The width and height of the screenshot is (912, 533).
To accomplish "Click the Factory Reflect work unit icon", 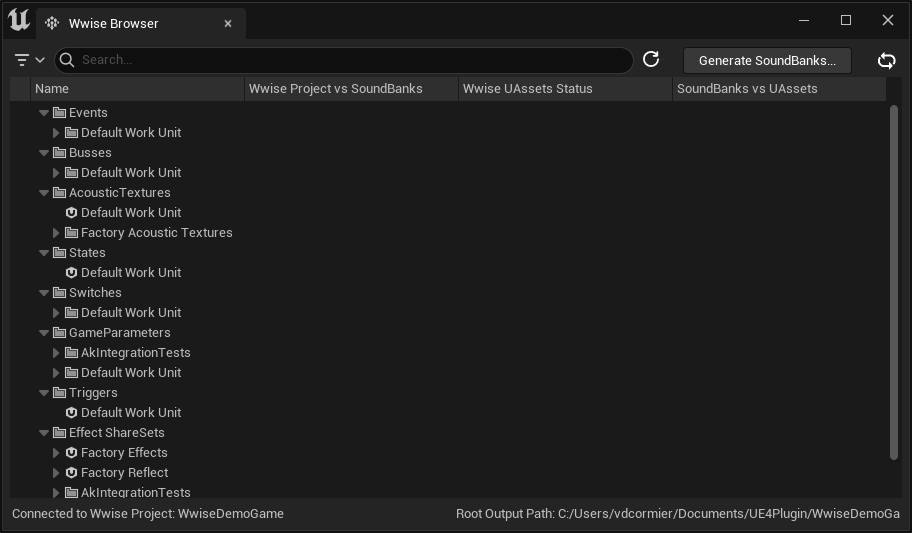I will point(71,473).
